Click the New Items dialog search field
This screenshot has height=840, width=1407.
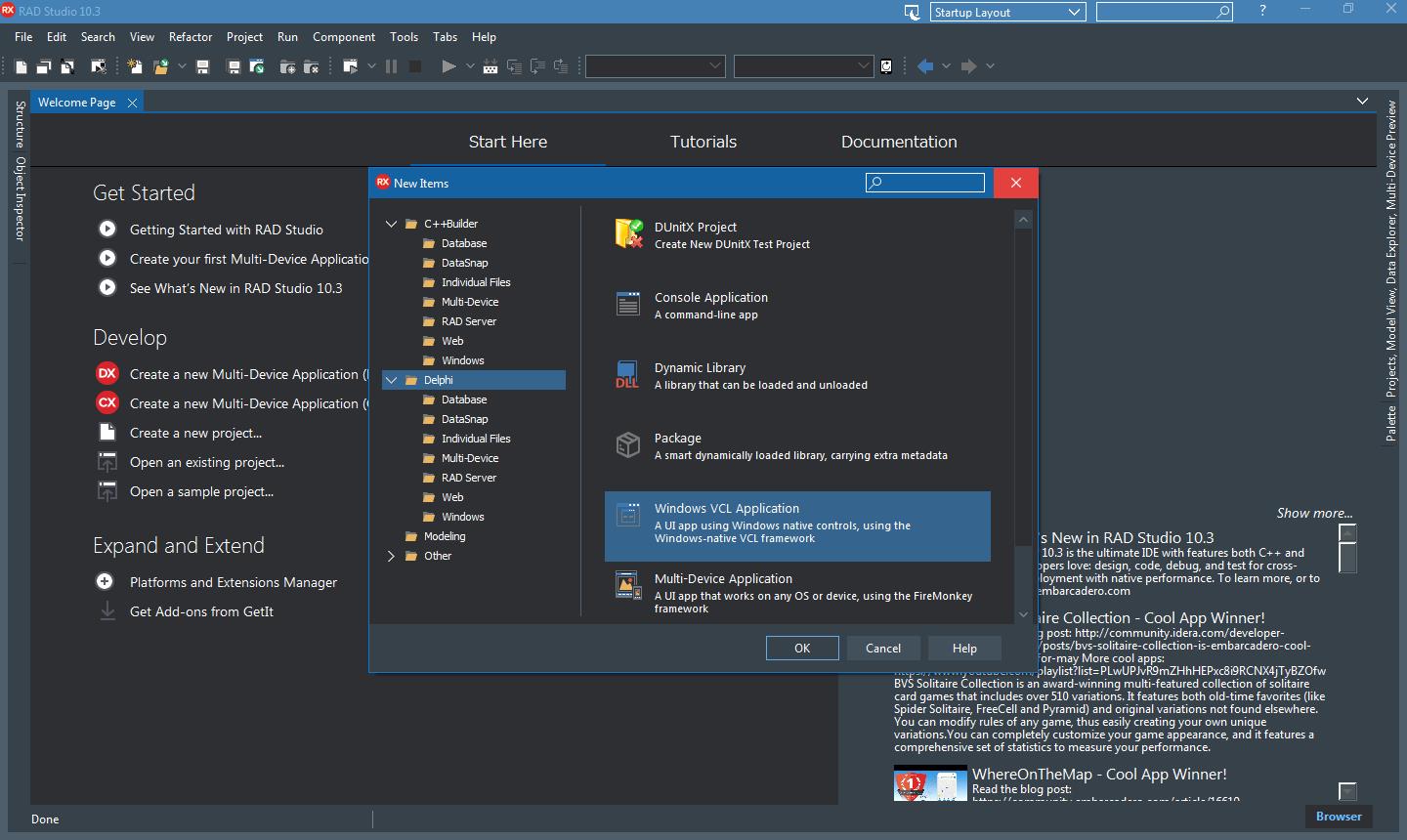[x=925, y=183]
